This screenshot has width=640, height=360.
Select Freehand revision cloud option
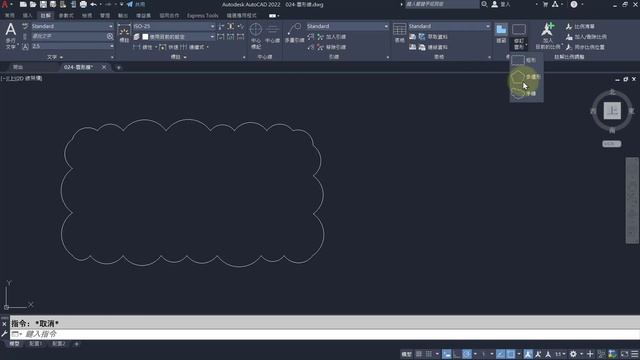tap(526, 93)
